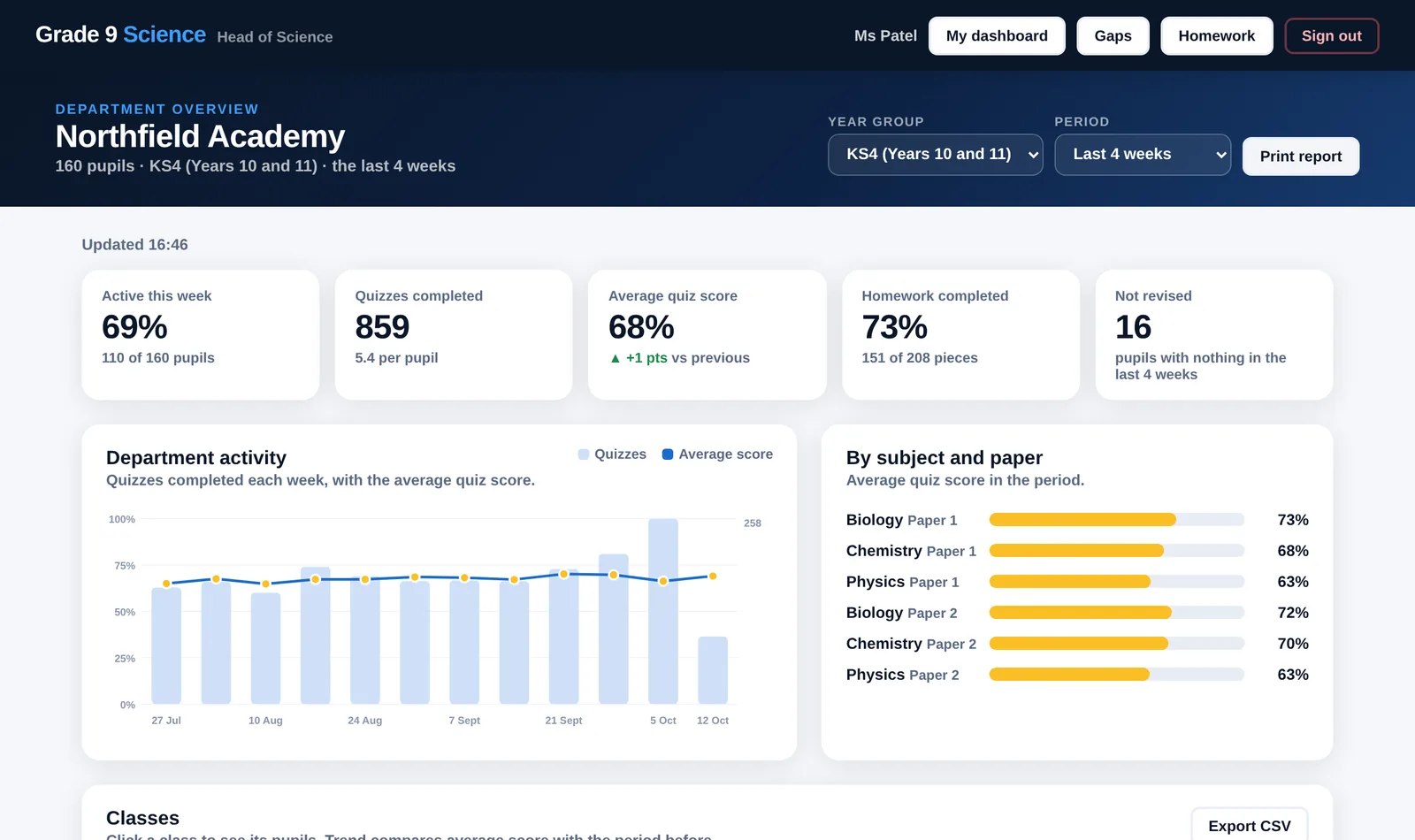The width and height of the screenshot is (1415, 840).
Task: Click the Biology Paper 2 score bar
Action: coord(1116,613)
